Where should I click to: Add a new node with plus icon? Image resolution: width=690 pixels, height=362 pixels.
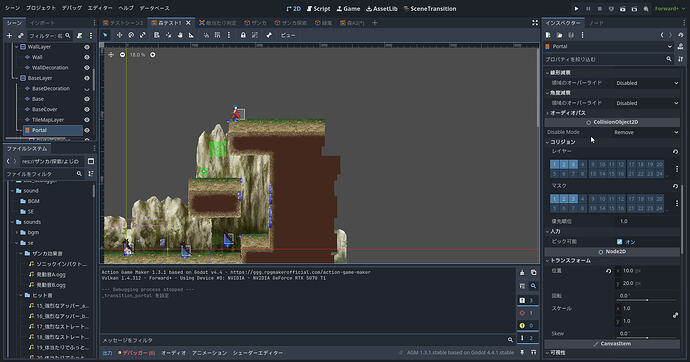coord(9,36)
